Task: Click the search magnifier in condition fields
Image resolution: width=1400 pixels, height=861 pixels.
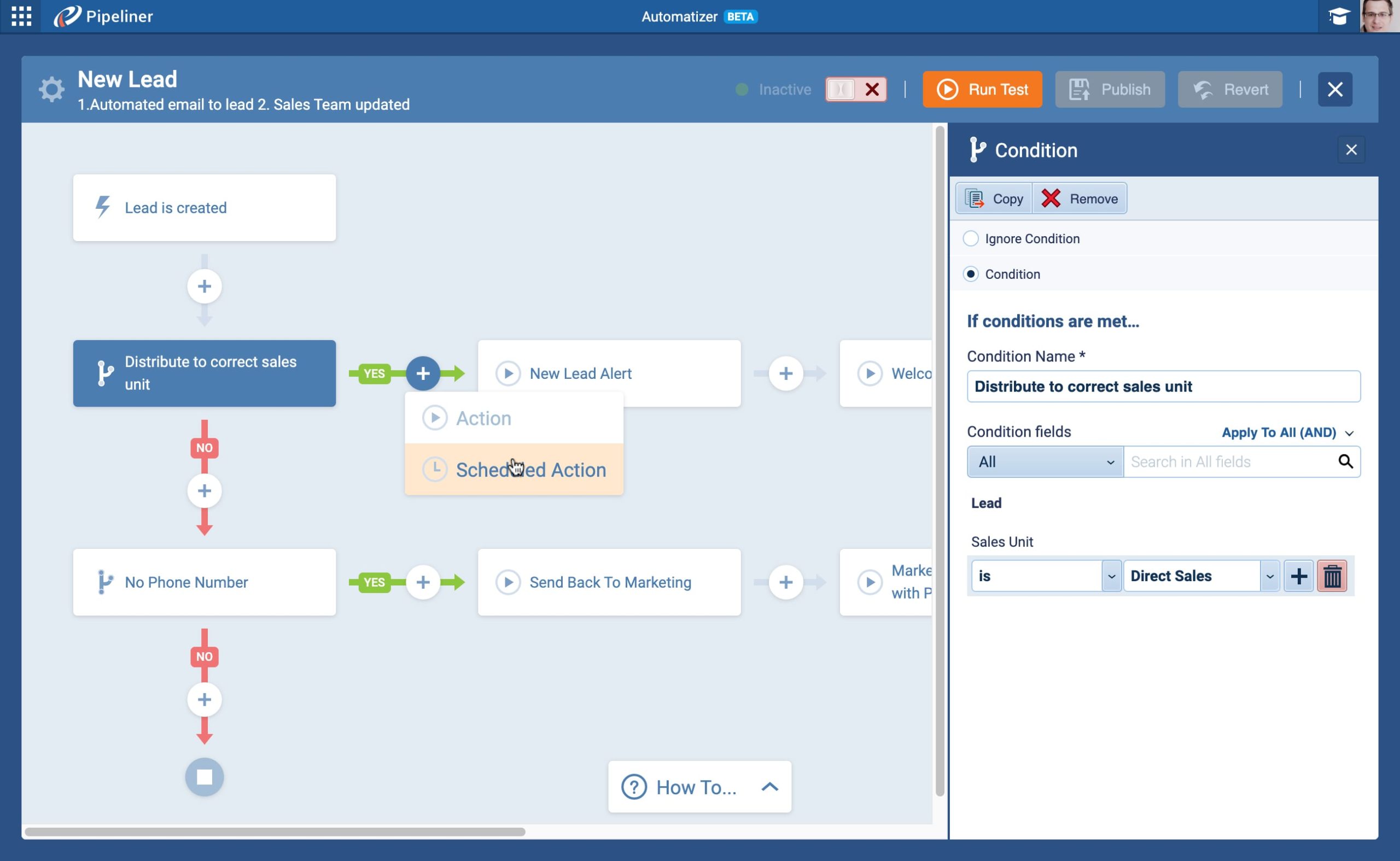Action: (1345, 462)
